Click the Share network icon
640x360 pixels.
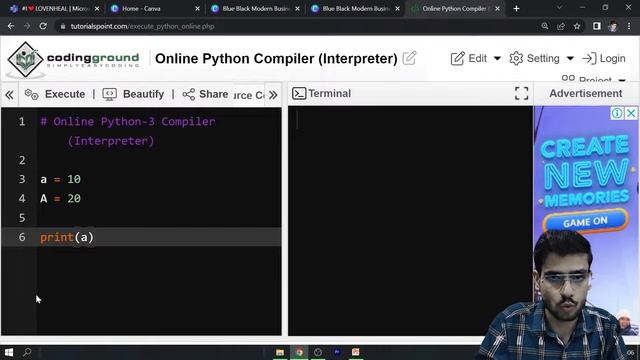coord(189,94)
